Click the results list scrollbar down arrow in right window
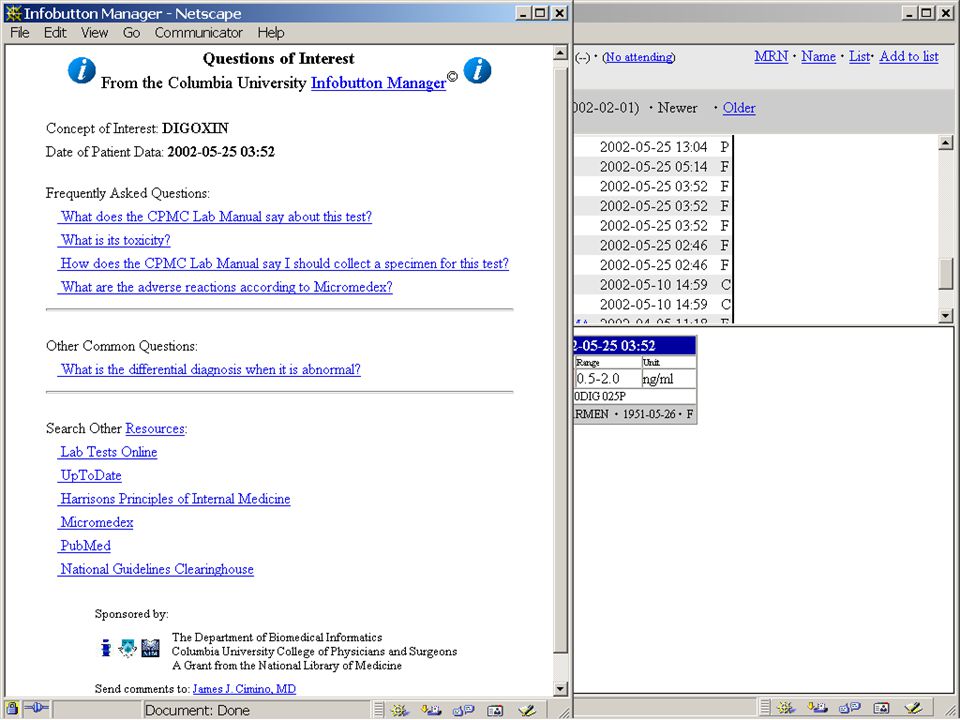960x720 pixels. pyautogui.click(x=946, y=316)
